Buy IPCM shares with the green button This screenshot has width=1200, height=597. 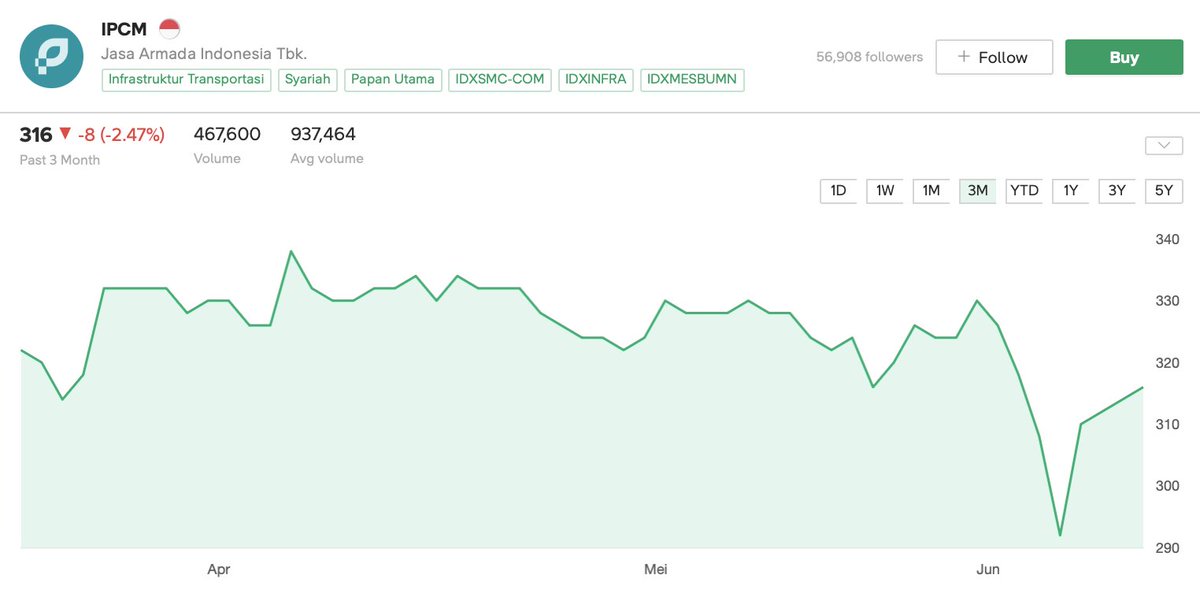click(x=1124, y=57)
